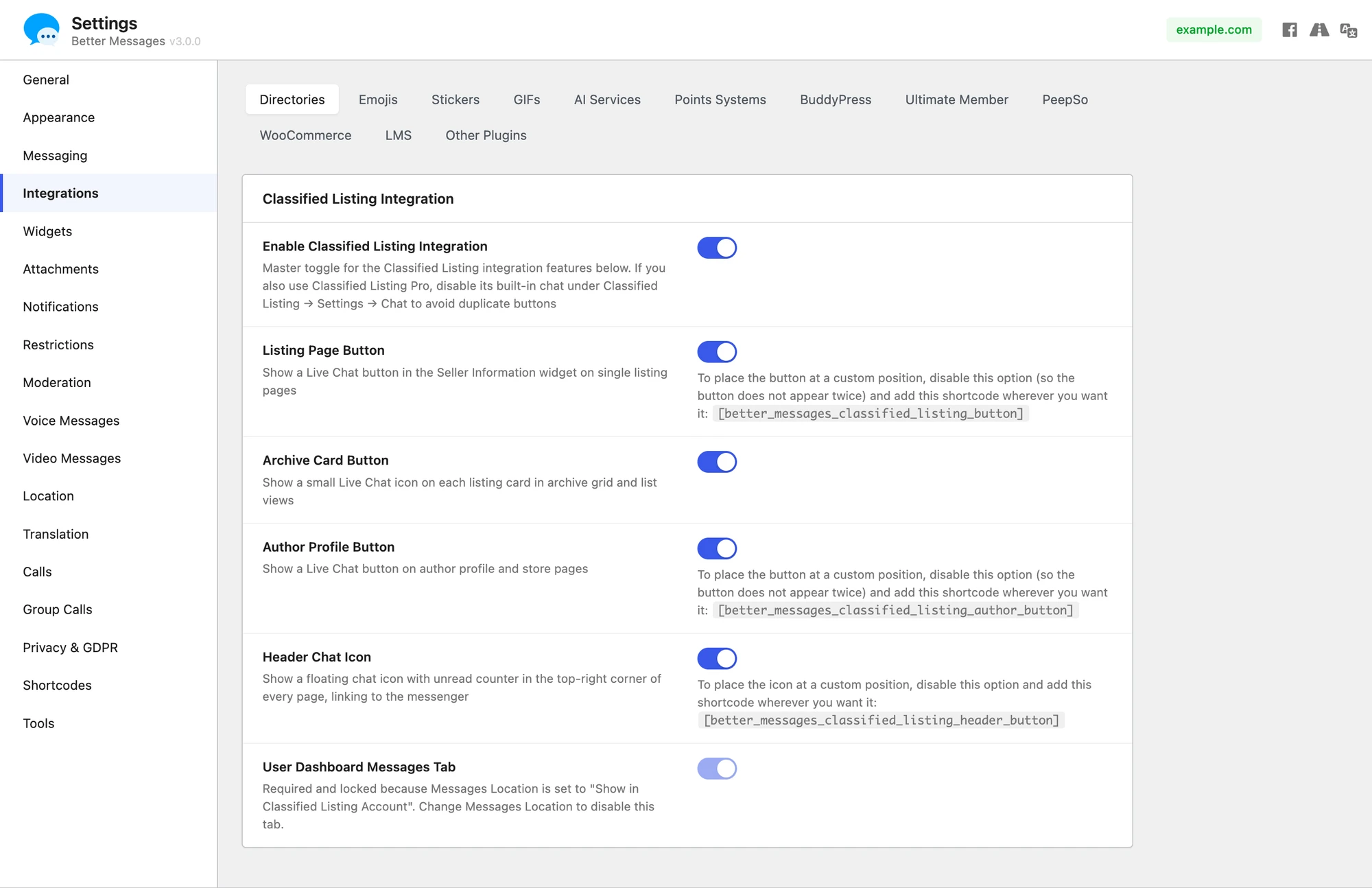Click the "User Dashboard Messages Tab" label

coord(359,767)
